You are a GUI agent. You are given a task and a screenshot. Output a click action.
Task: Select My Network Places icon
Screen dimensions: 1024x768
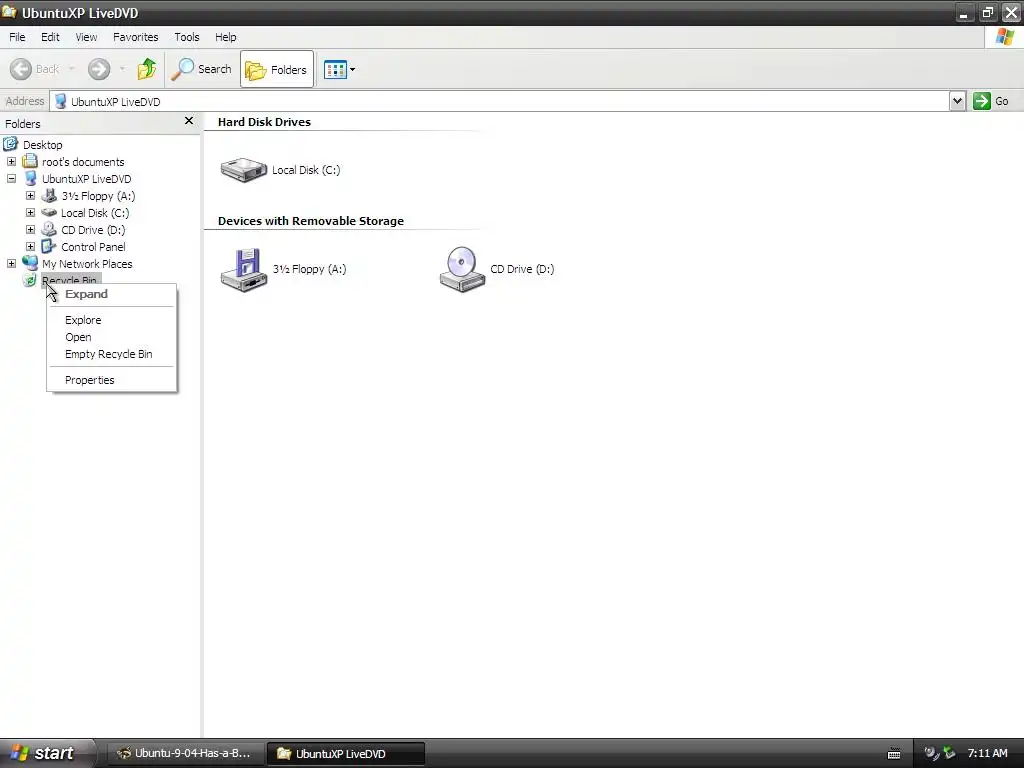(x=30, y=263)
